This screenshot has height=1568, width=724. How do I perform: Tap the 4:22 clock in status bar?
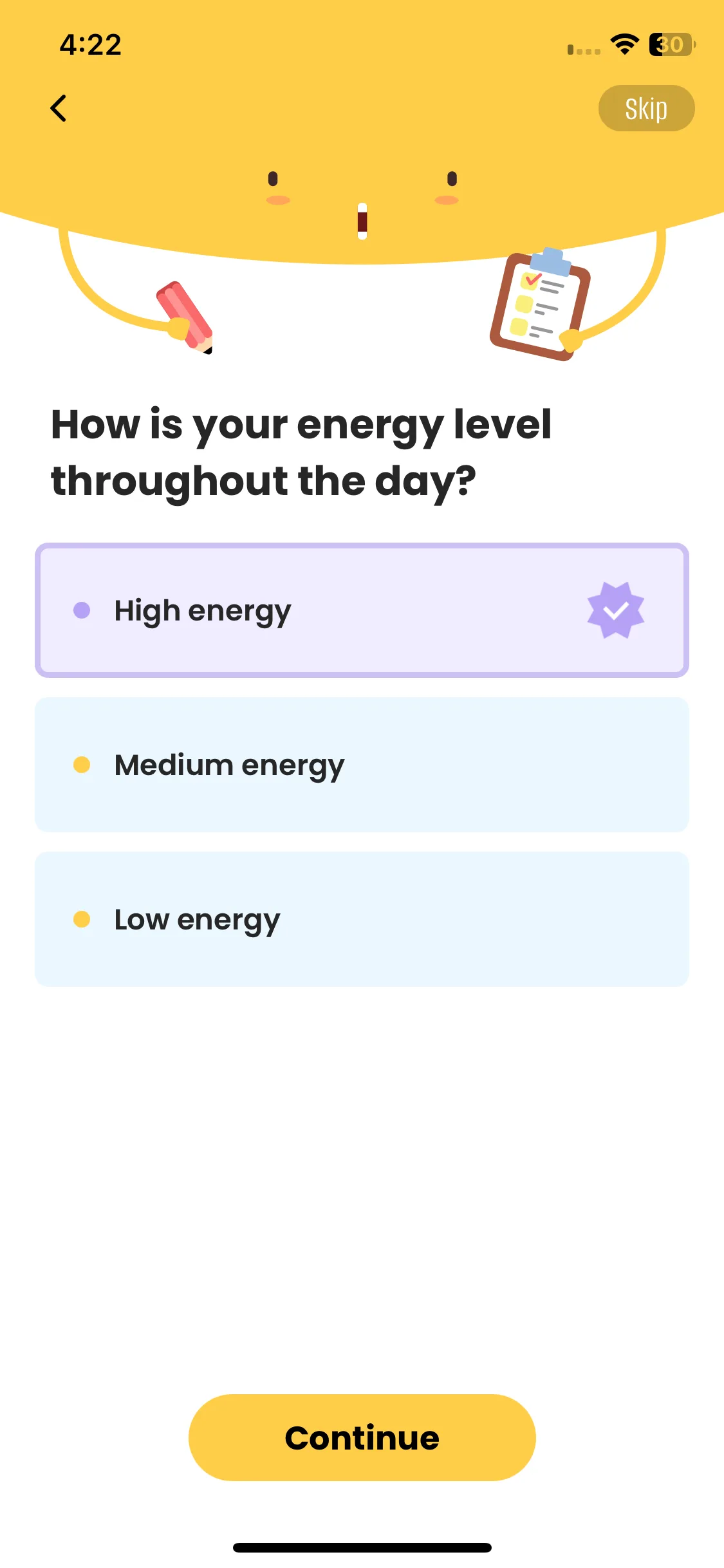click(x=91, y=45)
